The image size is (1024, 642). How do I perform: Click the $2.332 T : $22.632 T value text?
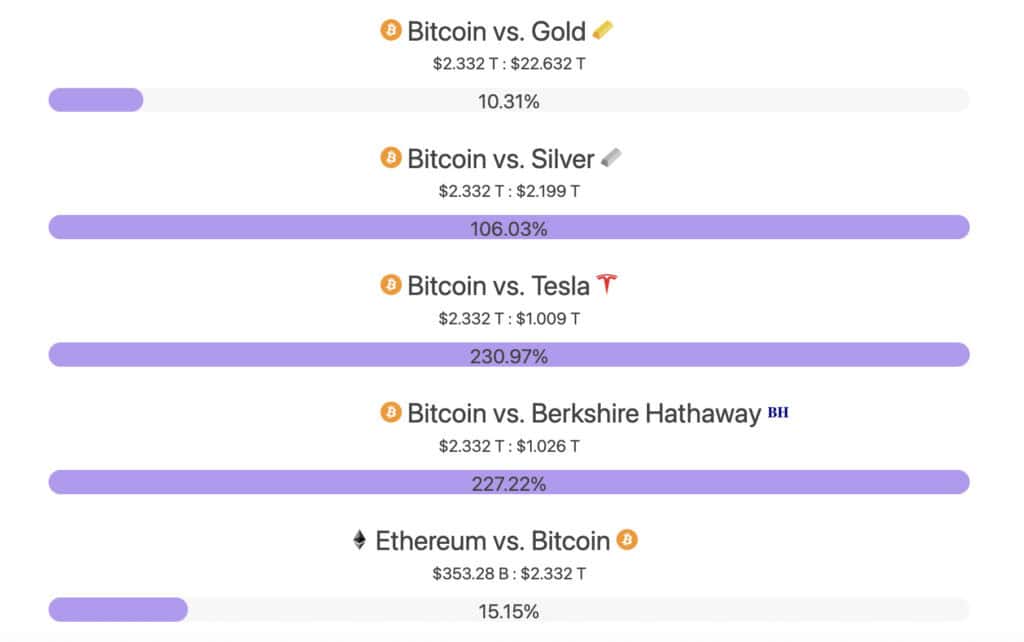(509, 64)
